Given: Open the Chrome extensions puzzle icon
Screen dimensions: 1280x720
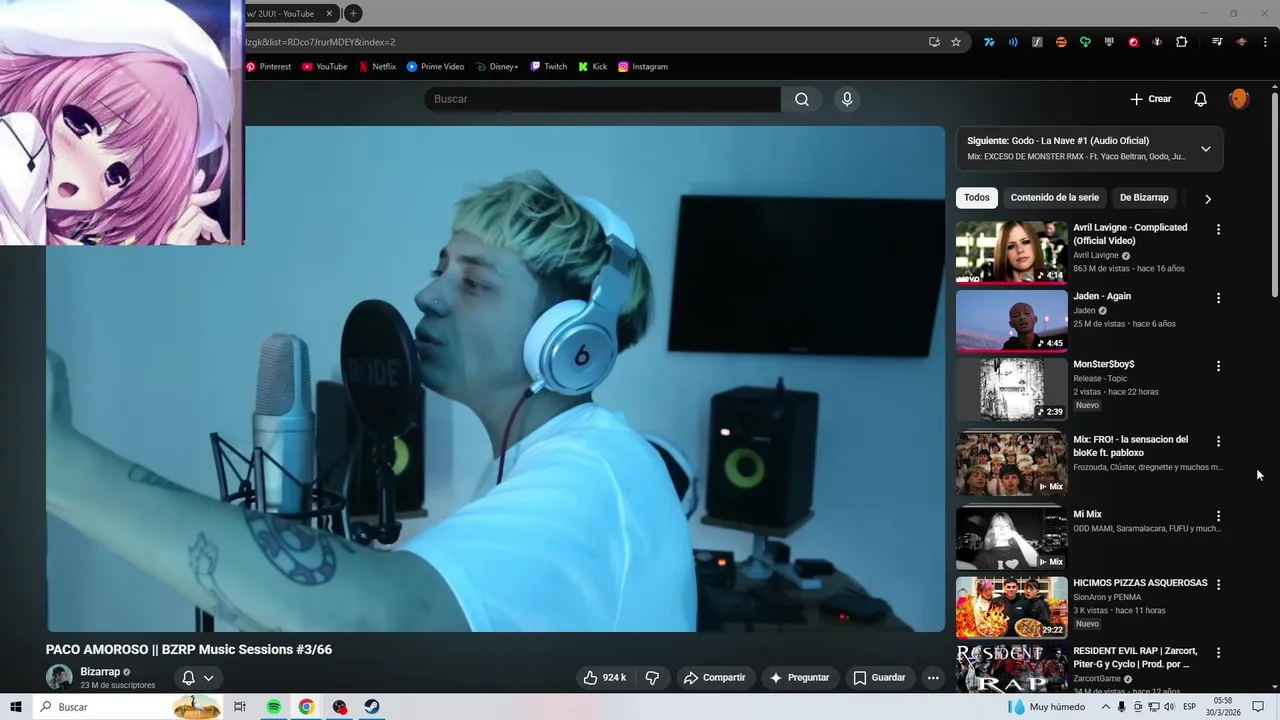Looking at the screenshot, I should click(1181, 42).
